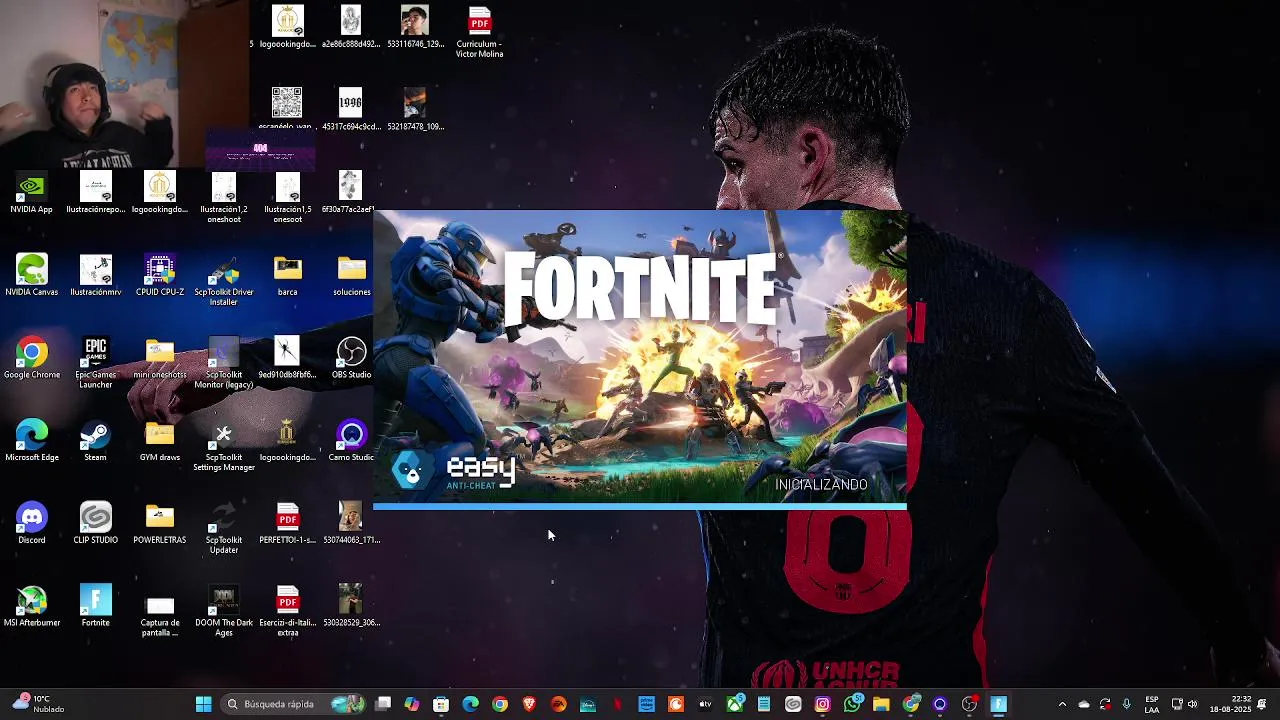Open Xbox app from the taskbar

[734, 704]
